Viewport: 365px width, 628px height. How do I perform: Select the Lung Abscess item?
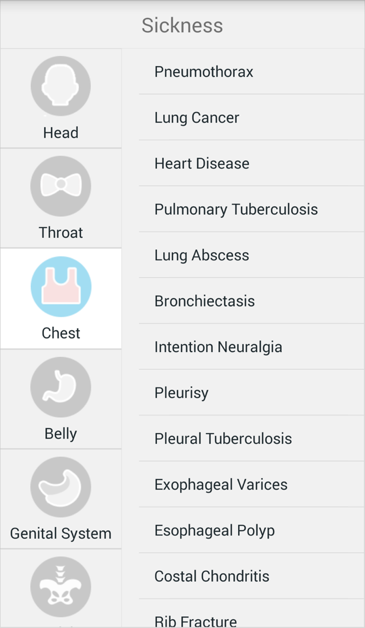252,255
